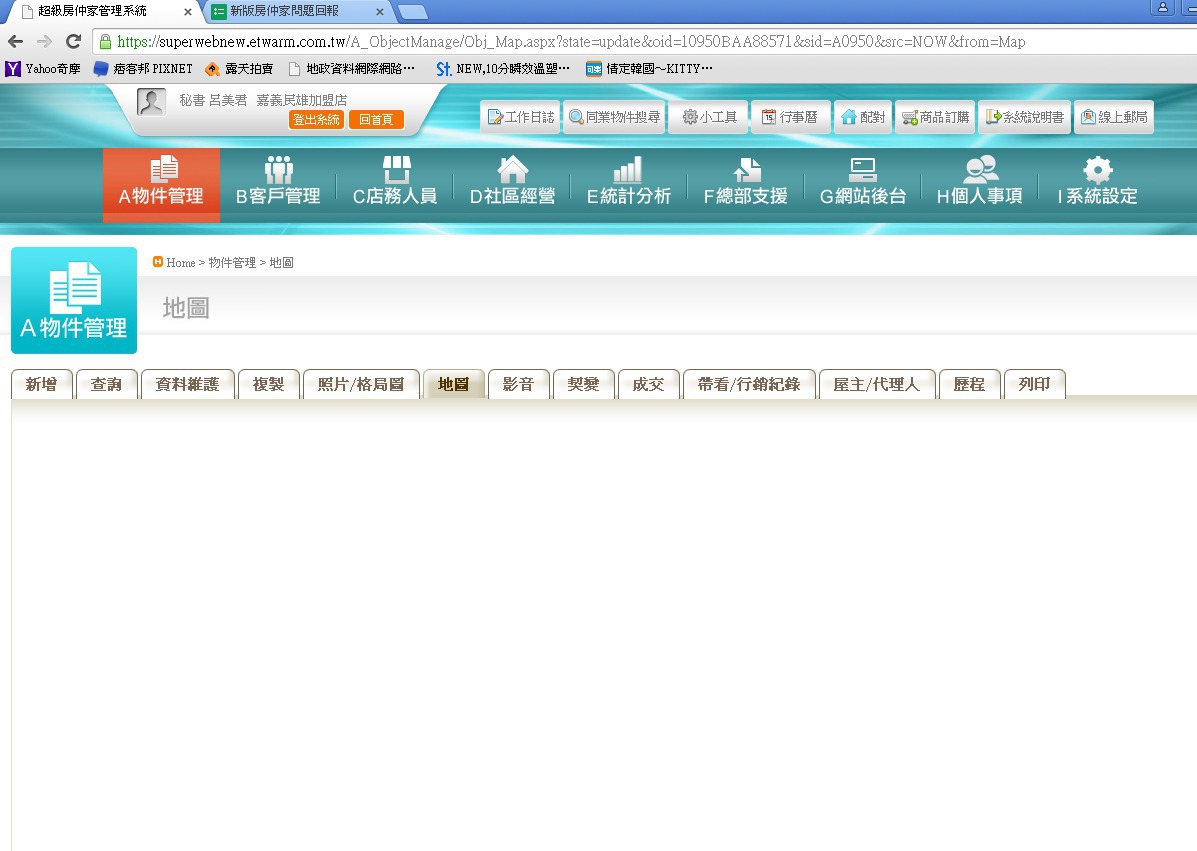Switch to 屋主/代理人 tab
The height and width of the screenshot is (851, 1197).
coord(876,384)
